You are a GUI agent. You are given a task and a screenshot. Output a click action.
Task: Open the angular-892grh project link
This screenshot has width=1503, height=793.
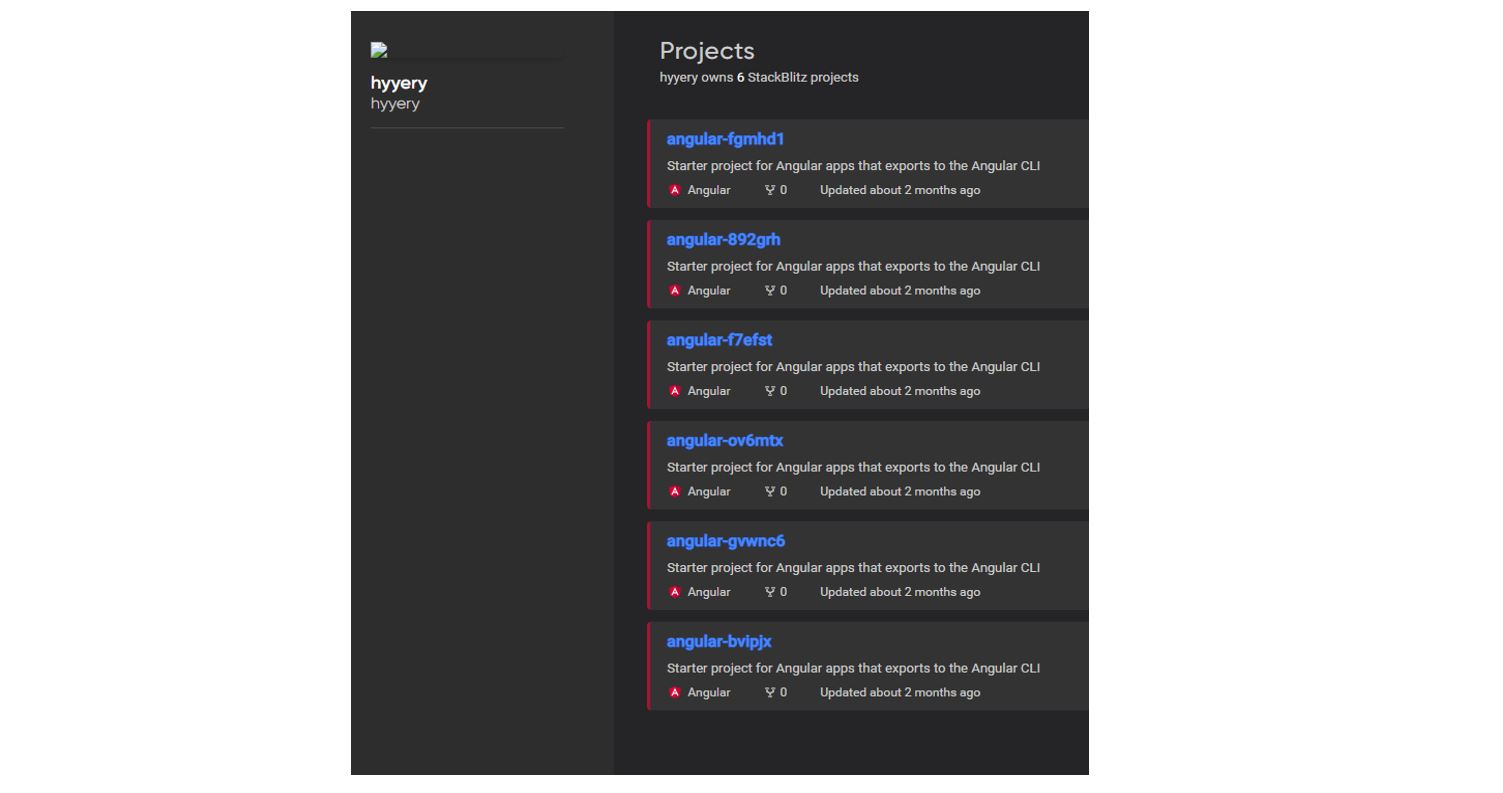tap(723, 240)
